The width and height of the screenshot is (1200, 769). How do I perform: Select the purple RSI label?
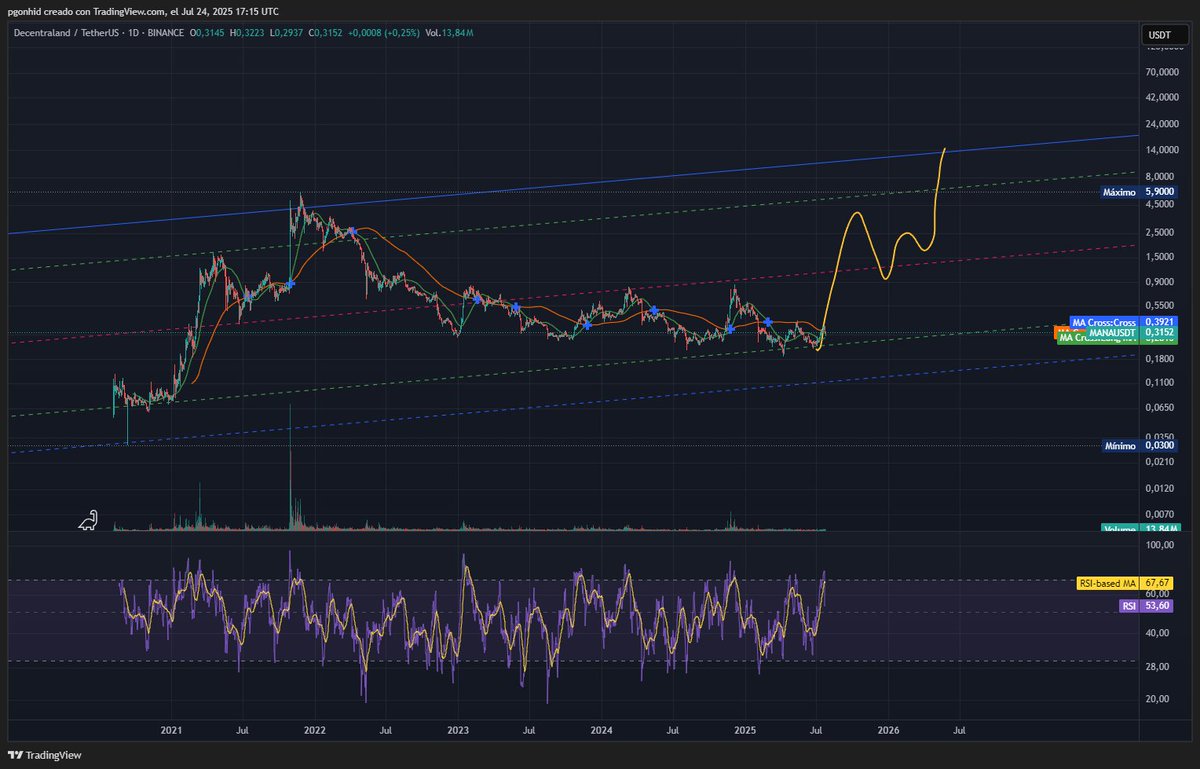pos(1128,606)
